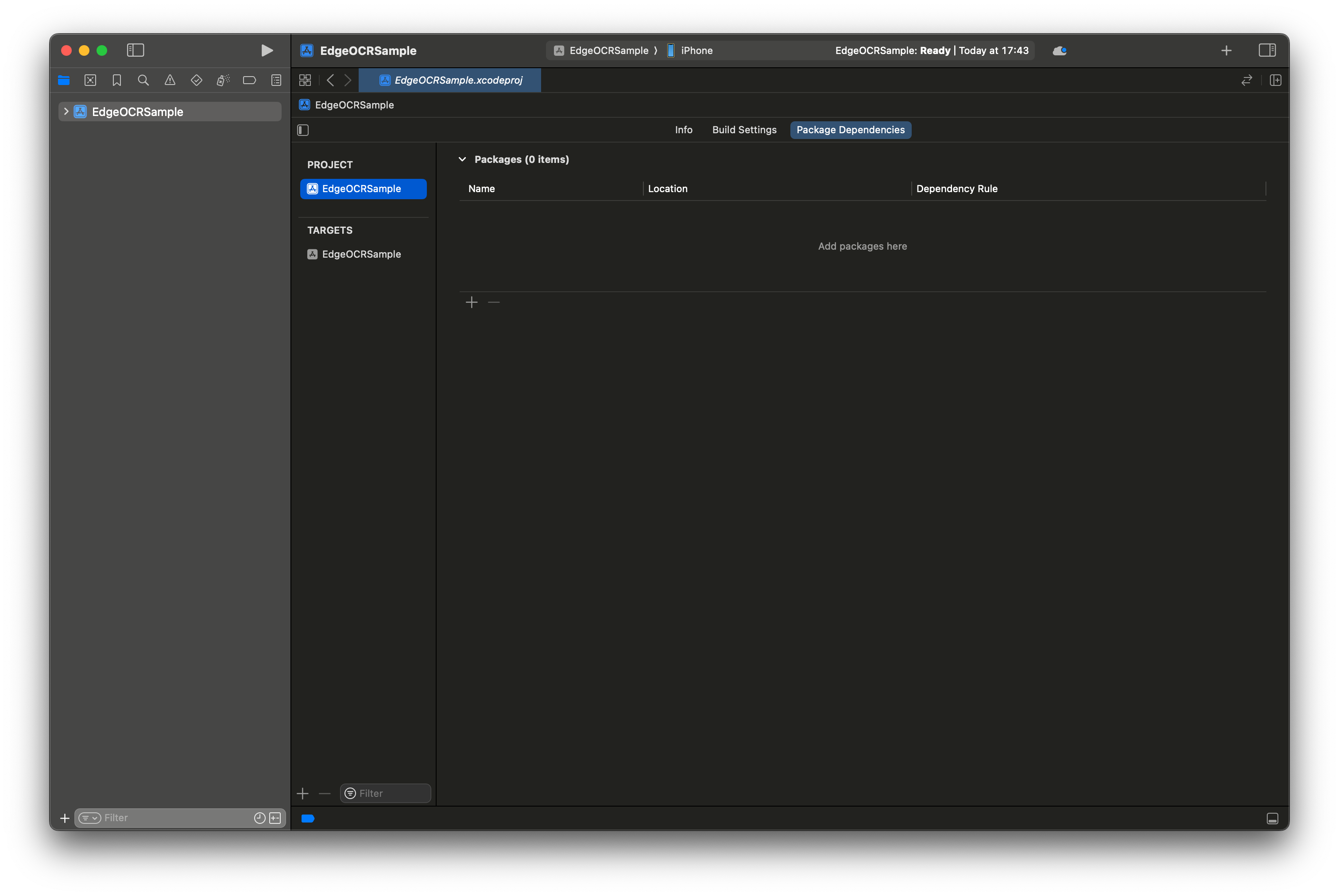
Task: Click the remove package minus button
Action: click(x=494, y=302)
